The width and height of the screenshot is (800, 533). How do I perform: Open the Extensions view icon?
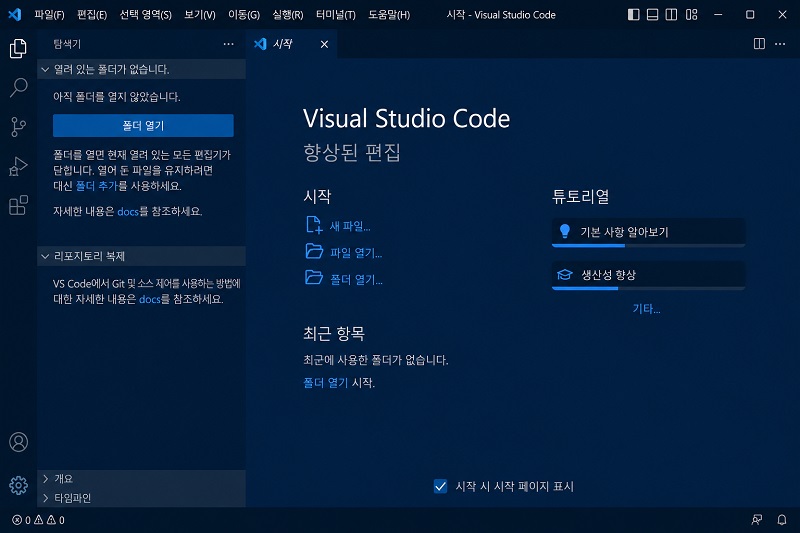[x=18, y=206]
